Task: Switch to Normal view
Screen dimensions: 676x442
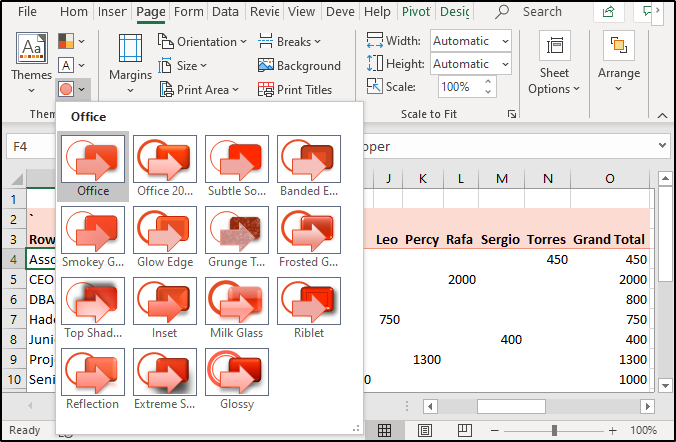Action: (384, 430)
